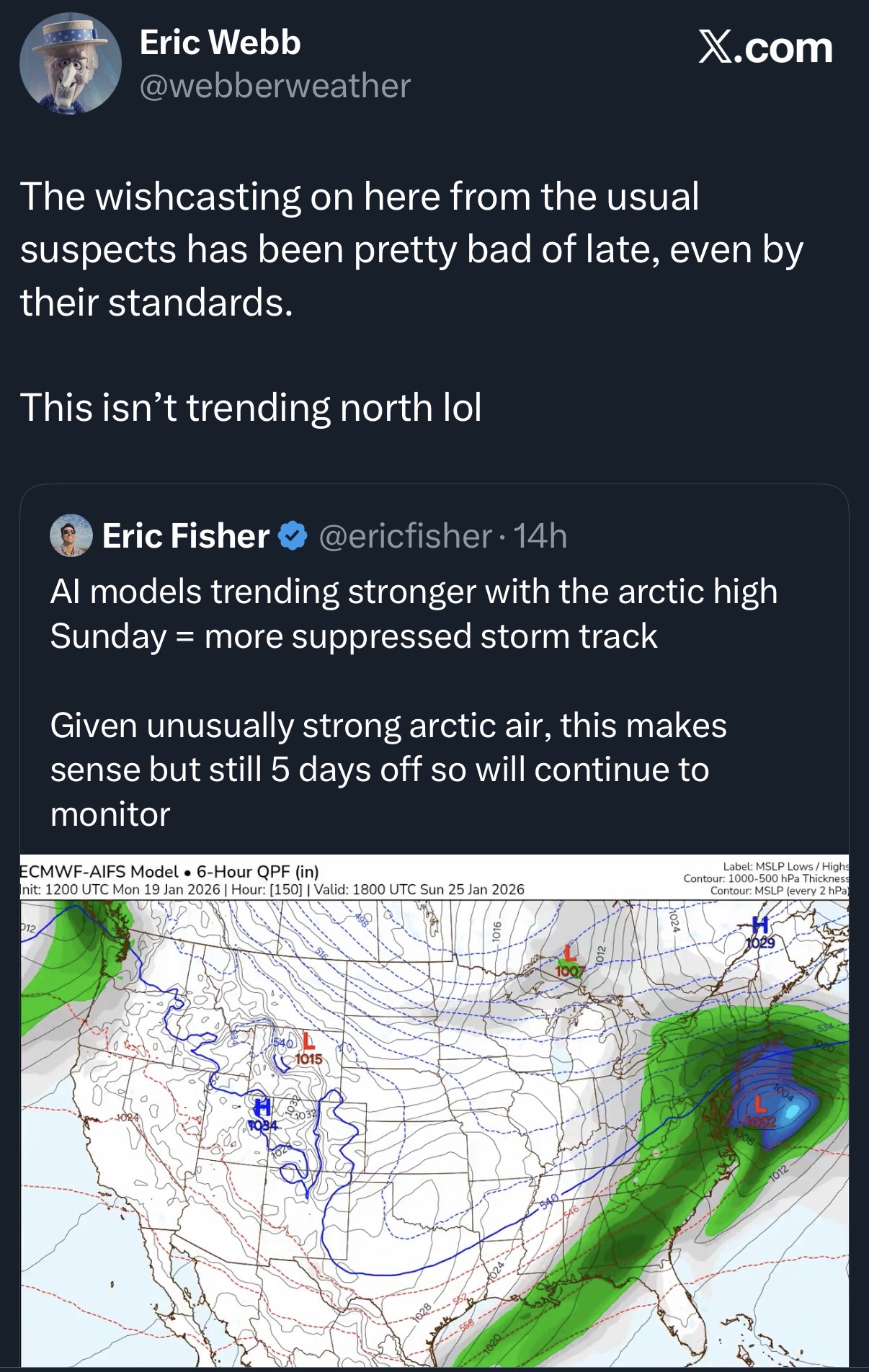Expand the ECMWF weather map image
869x1372 pixels.
[x=434, y=1153]
